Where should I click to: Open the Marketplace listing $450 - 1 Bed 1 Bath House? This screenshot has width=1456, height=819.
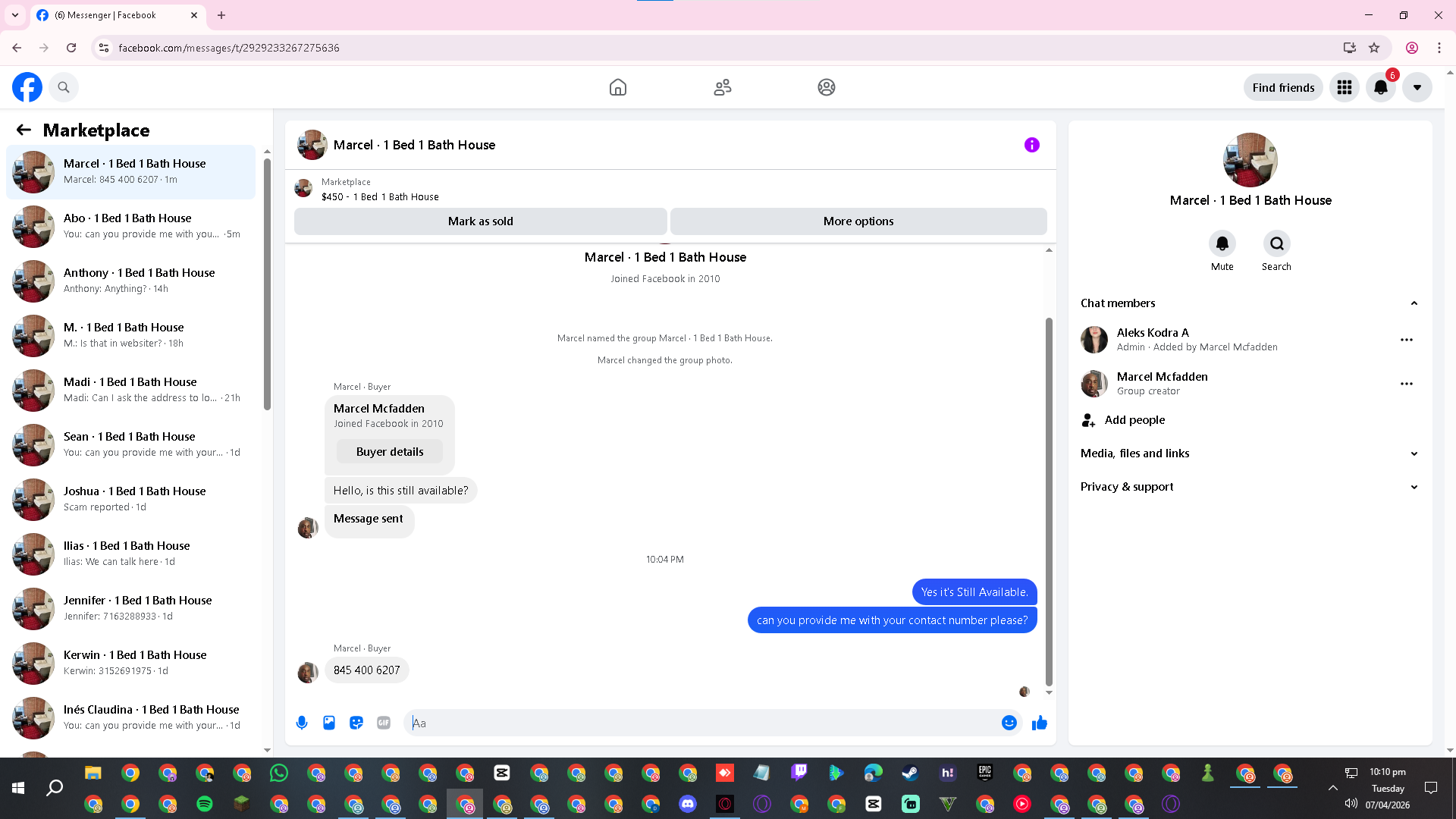(380, 196)
